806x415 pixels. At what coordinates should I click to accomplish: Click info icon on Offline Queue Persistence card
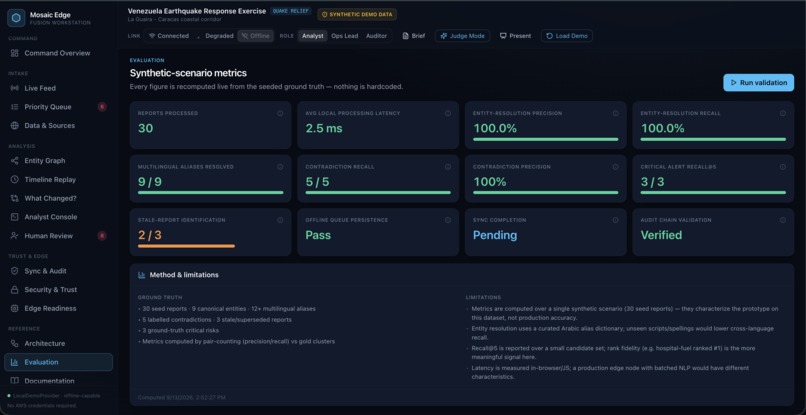click(448, 220)
